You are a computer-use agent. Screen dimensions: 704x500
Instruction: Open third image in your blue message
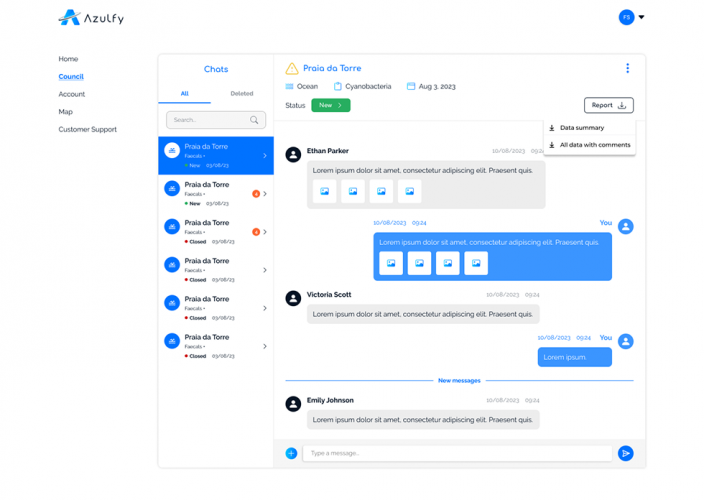(x=448, y=263)
